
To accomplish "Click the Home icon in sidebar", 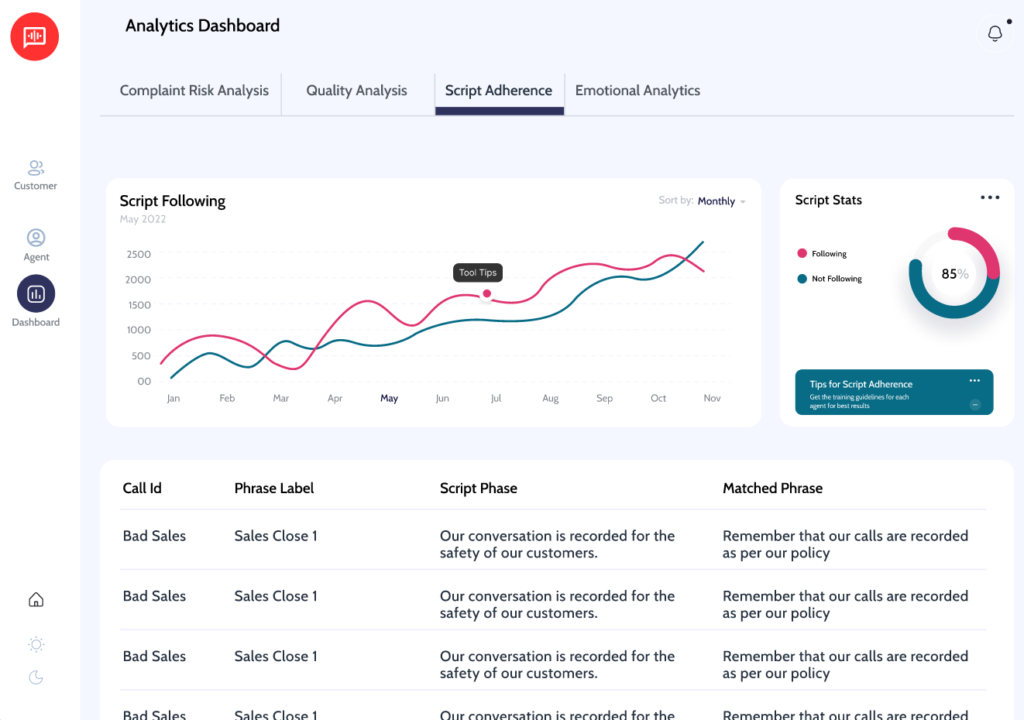I will pos(36,600).
